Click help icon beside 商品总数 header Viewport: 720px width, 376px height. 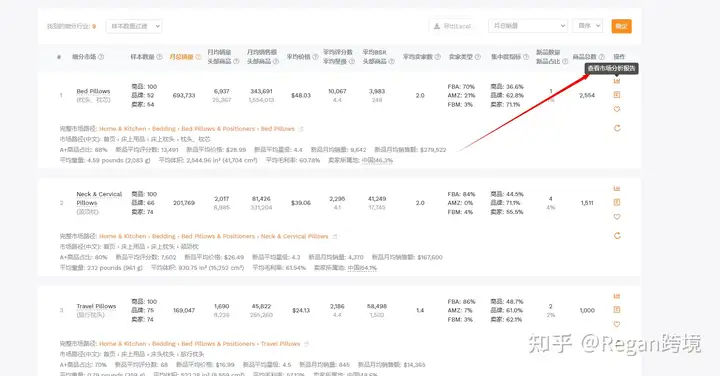(602, 57)
